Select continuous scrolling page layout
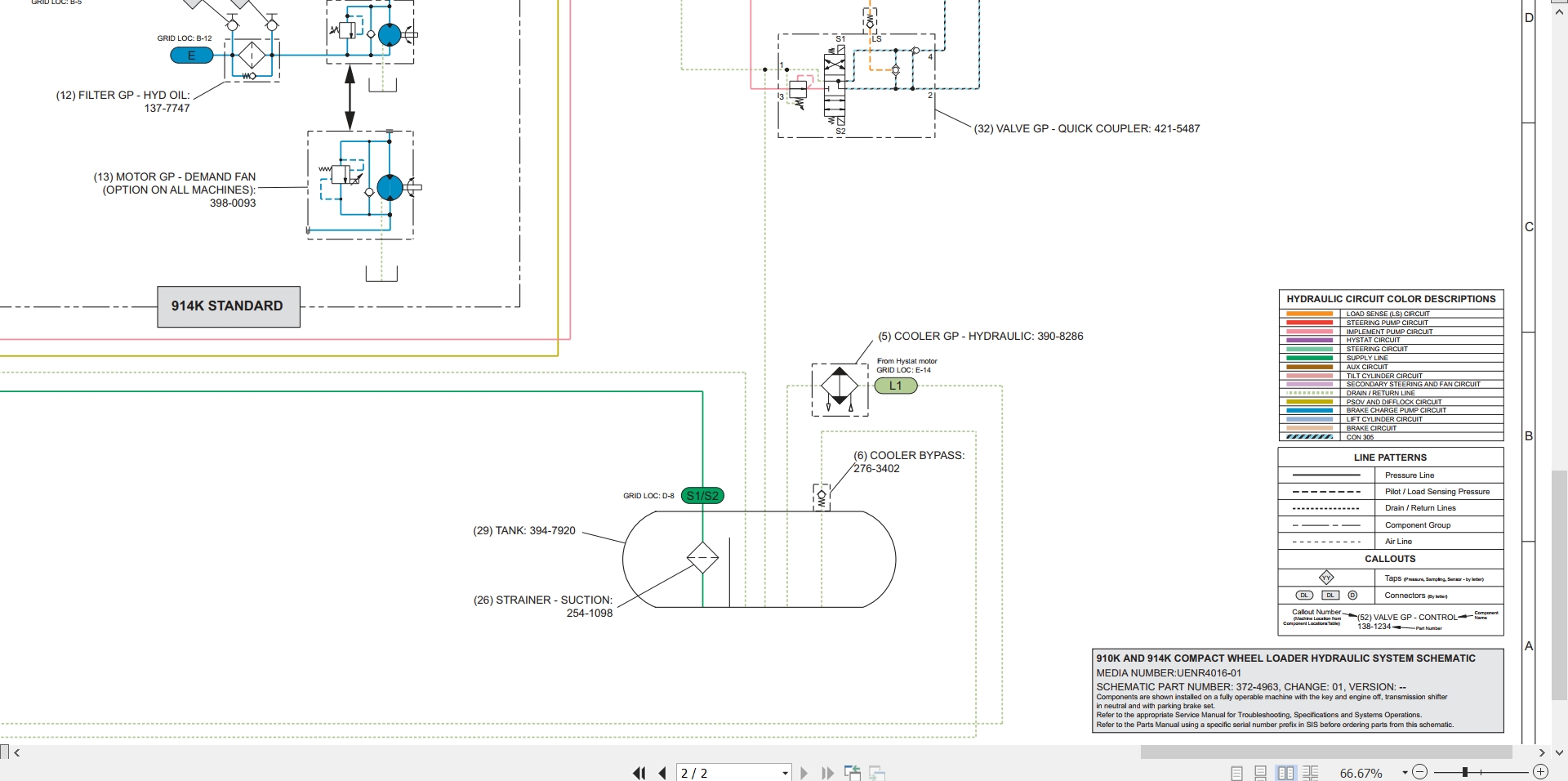 click(1260, 773)
